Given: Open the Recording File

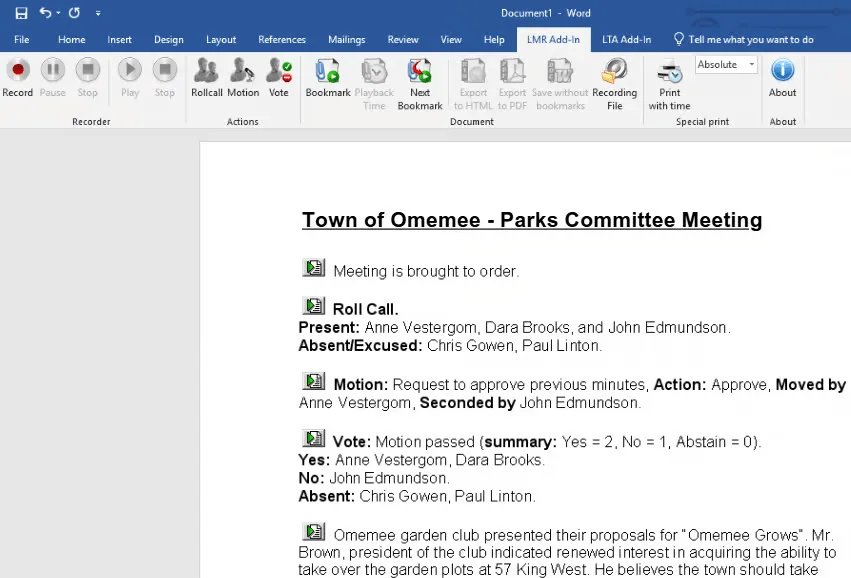Looking at the screenshot, I should (614, 84).
